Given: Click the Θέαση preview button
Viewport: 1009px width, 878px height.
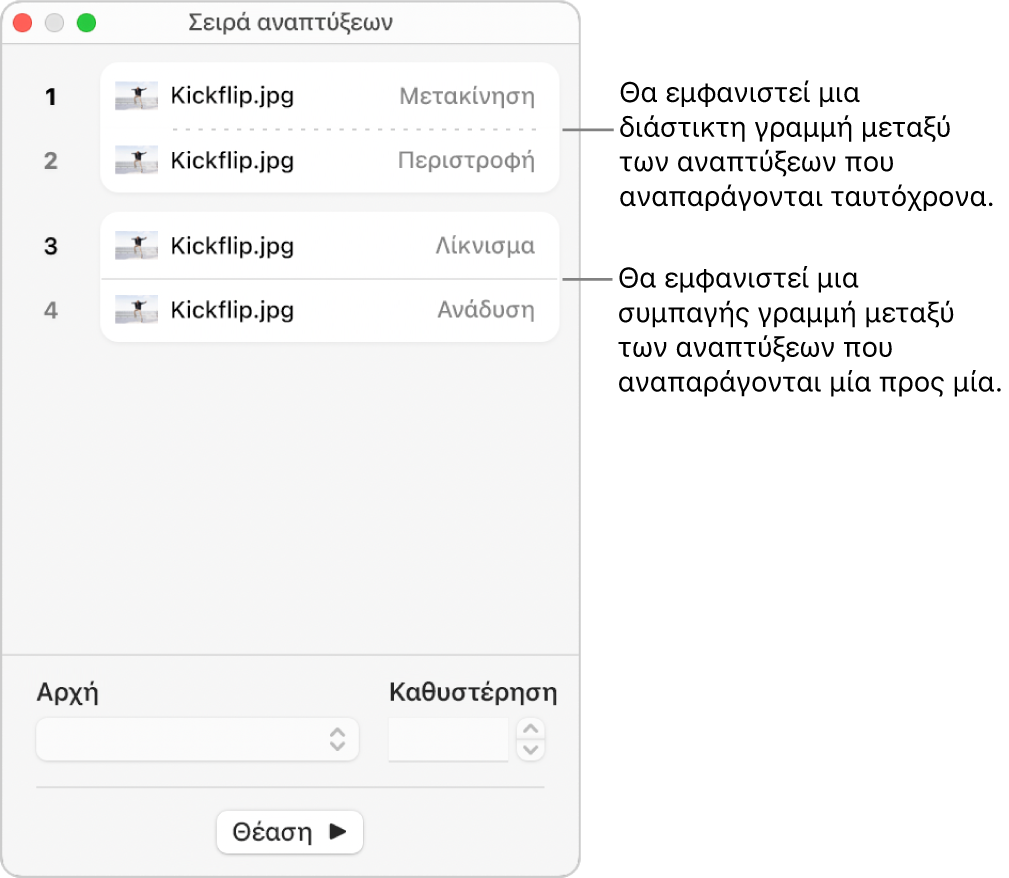Looking at the screenshot, I should click(290, 832).
